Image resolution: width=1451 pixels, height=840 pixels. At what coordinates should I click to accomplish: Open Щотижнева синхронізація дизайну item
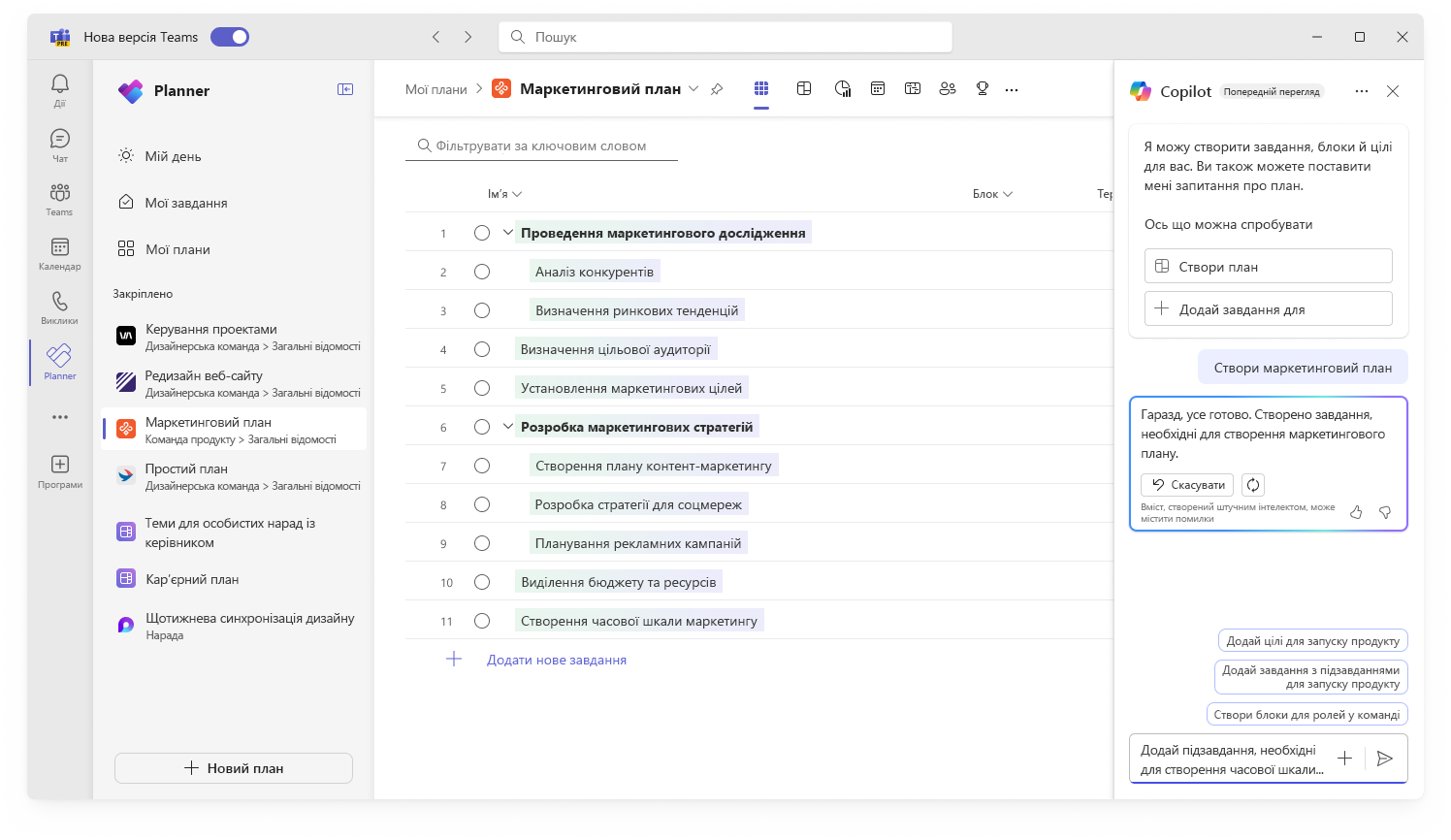pos(234,626)
